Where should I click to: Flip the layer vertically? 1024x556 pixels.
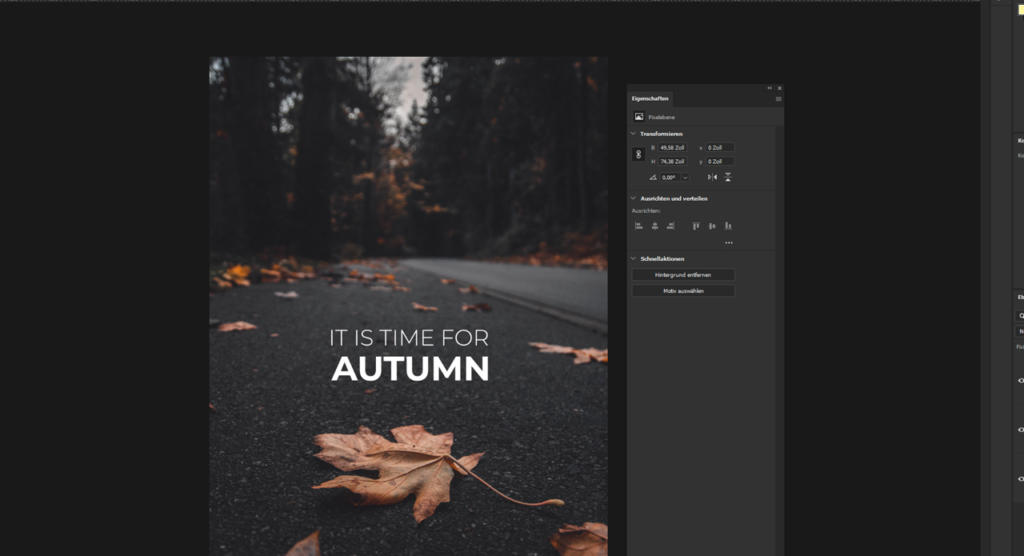tap(728, 177)
